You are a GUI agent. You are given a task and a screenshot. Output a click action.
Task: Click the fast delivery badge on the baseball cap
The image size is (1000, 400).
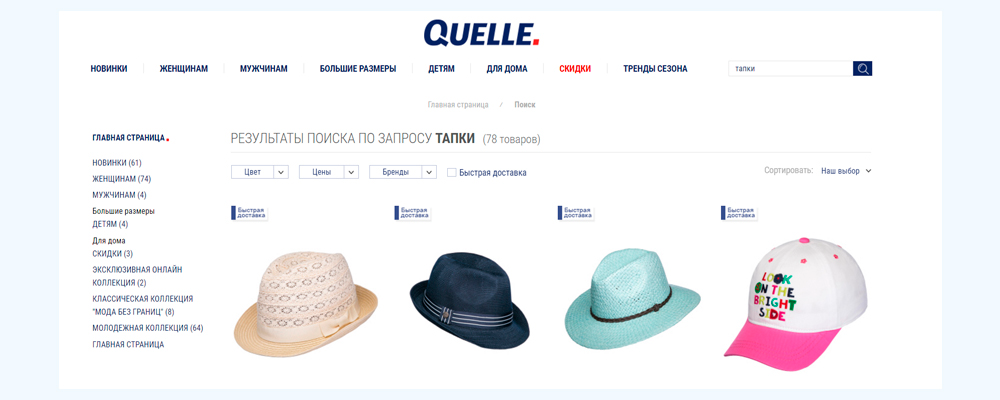(739, 213)
